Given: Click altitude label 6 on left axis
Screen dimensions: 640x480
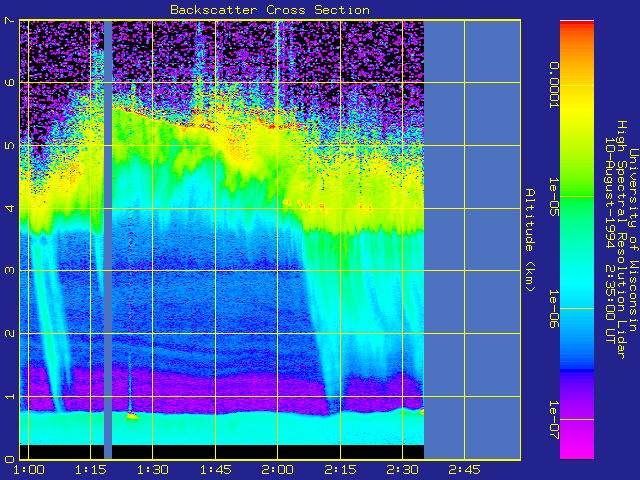Looking at the screenshot, I should [x=9, y=82].
